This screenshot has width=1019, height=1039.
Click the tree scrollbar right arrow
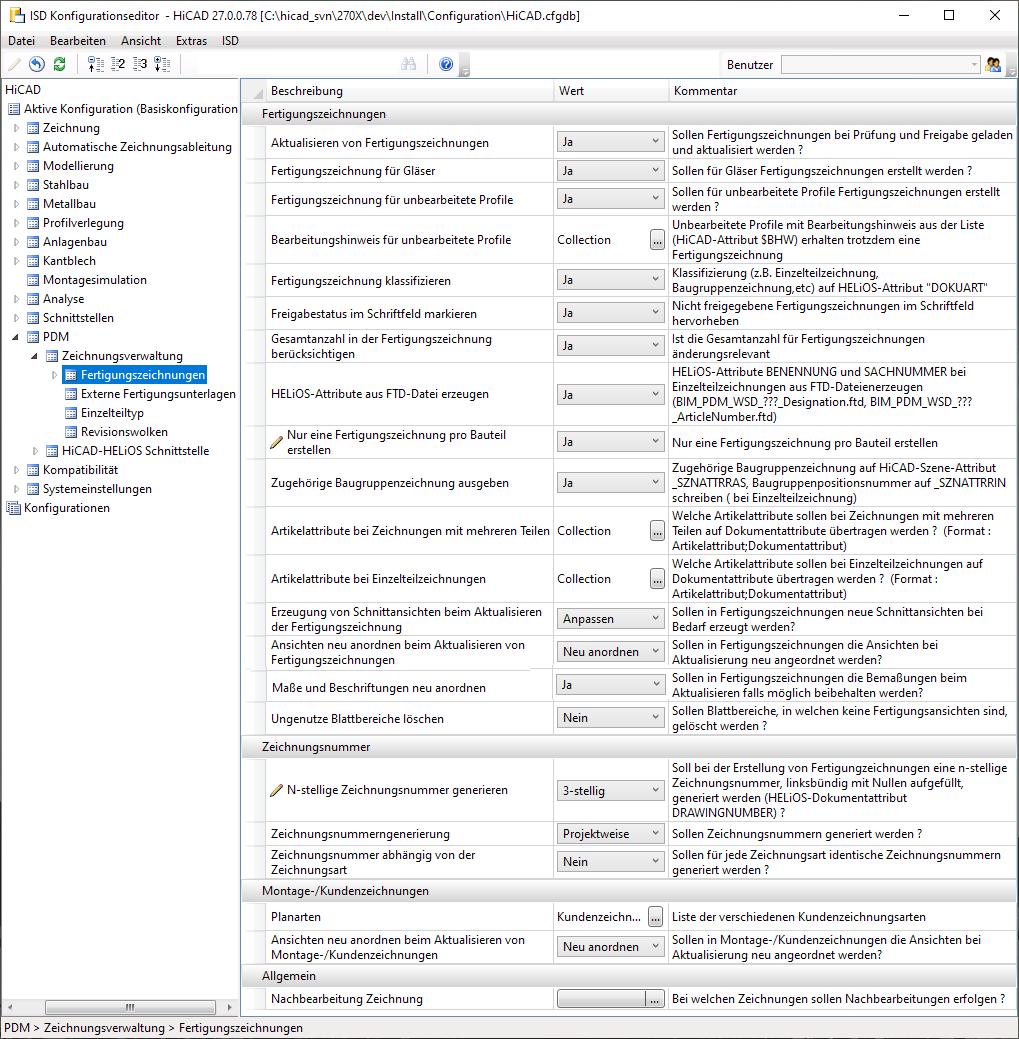tap(229, 1007)
